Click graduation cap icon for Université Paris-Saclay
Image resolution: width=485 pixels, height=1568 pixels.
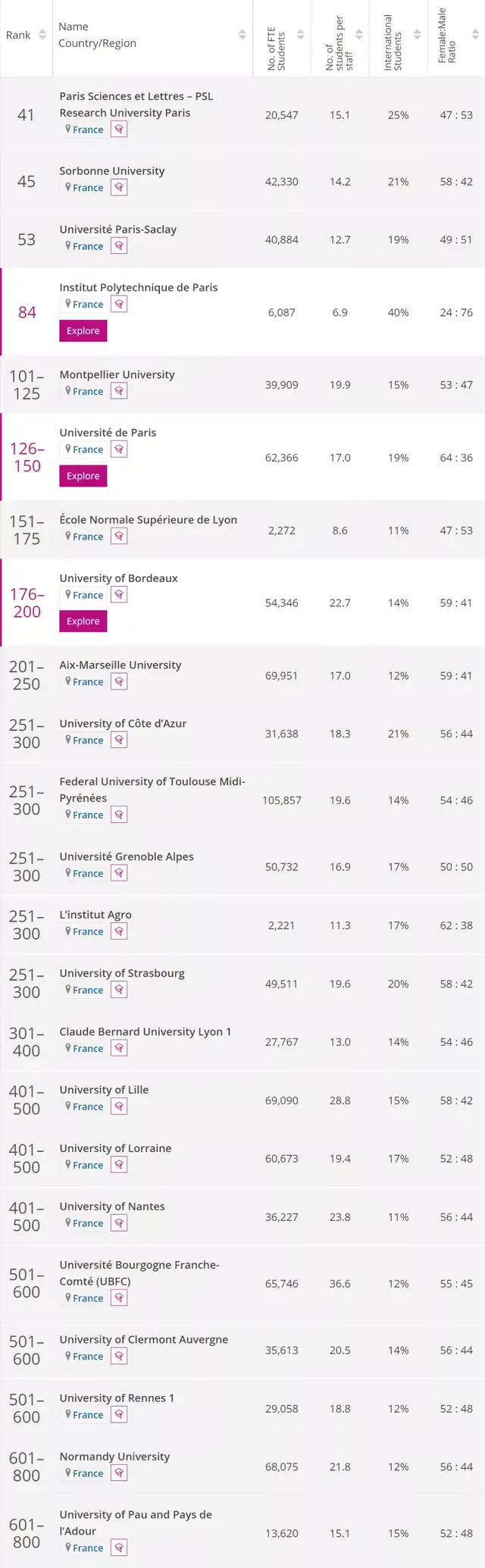(x=119, y=246)
